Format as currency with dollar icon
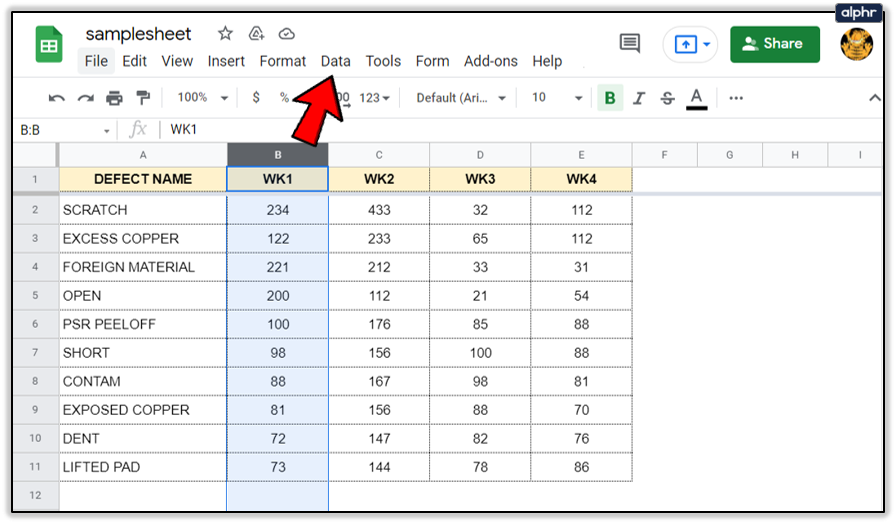The width and height of the screenshot is (896, 524). point(256,98)
